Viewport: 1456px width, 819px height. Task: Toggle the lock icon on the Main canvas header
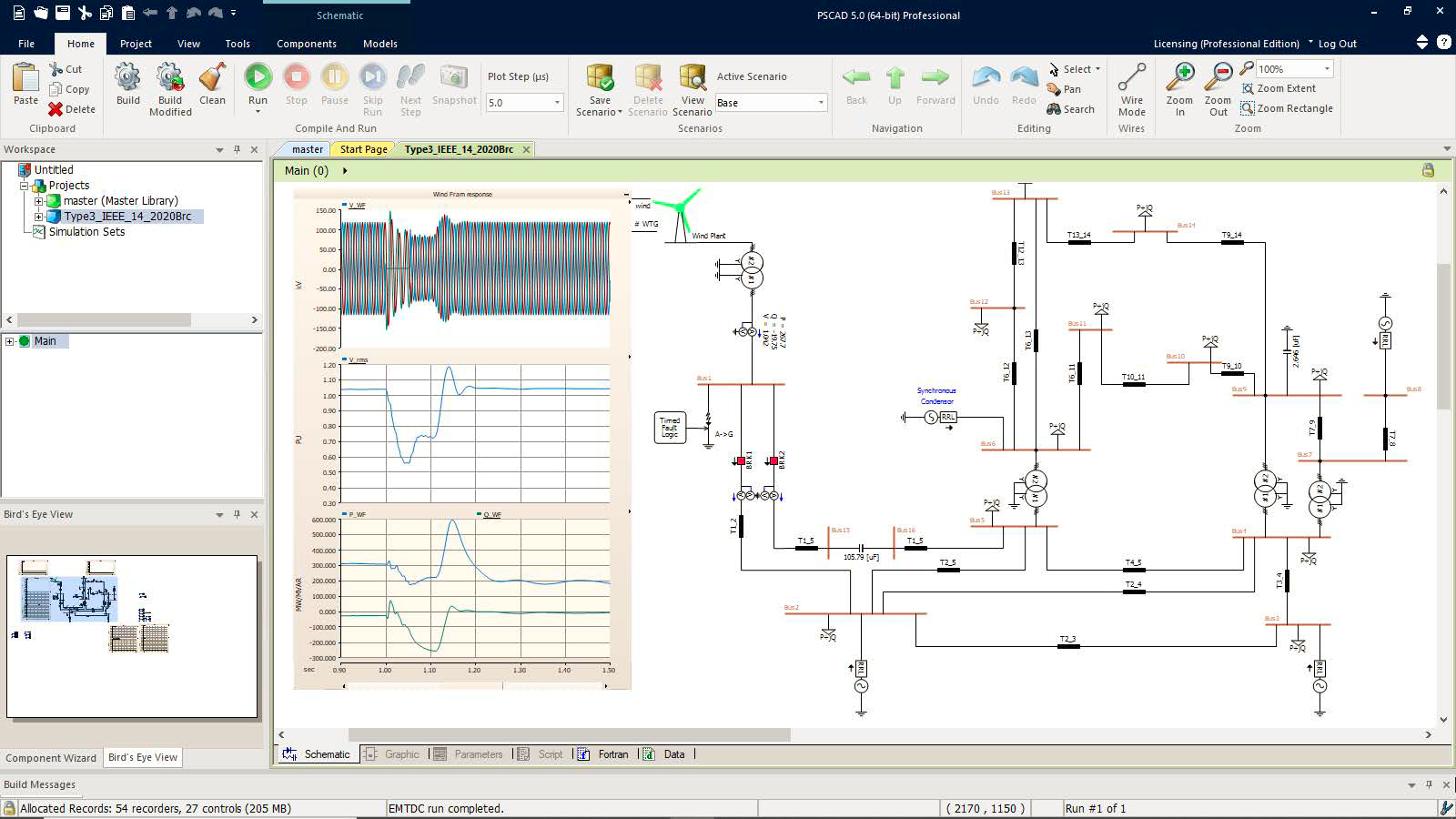point(1428,170)
